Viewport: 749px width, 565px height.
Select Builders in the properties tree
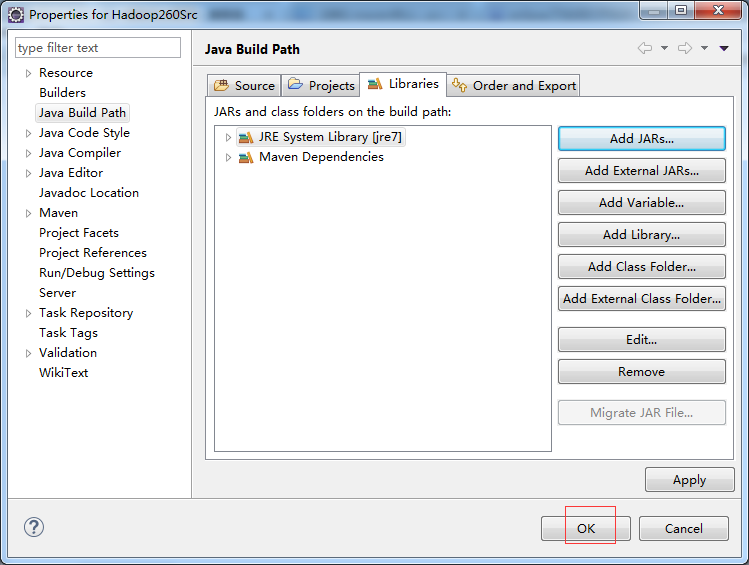63,93
